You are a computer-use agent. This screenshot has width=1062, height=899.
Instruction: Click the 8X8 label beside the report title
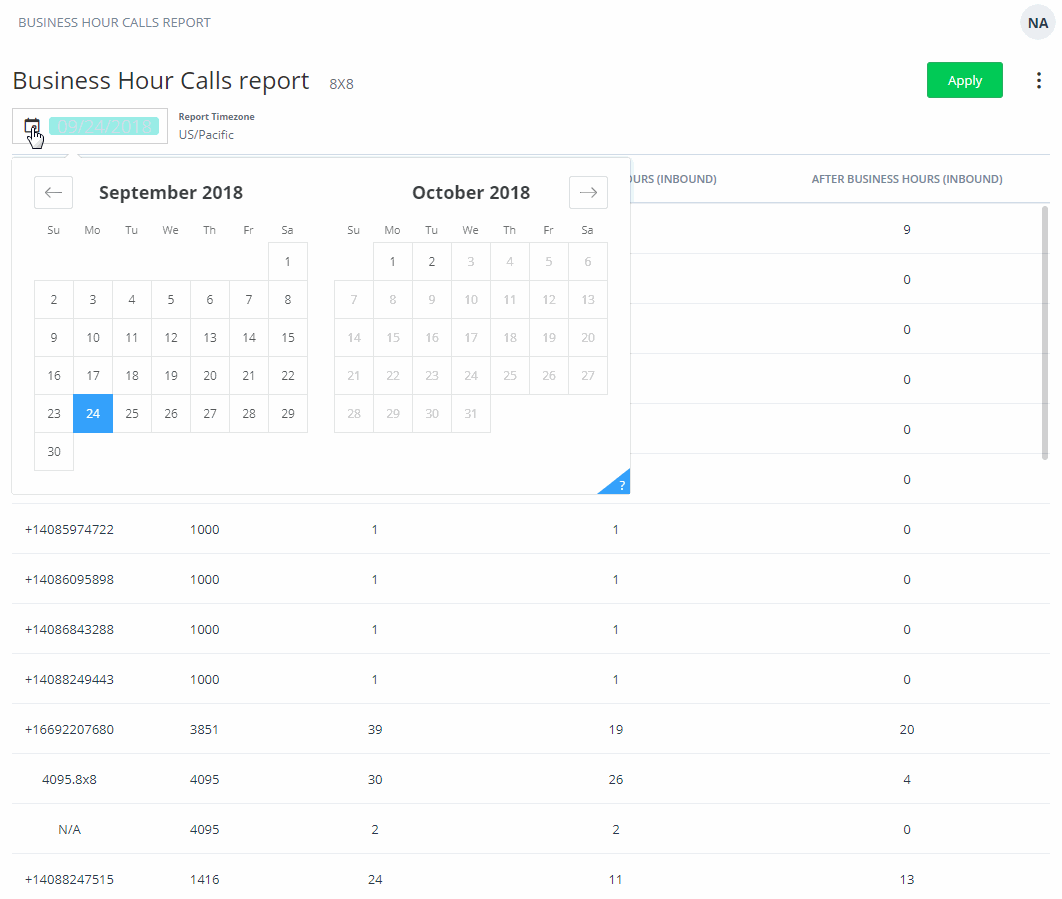coord(340,84)
